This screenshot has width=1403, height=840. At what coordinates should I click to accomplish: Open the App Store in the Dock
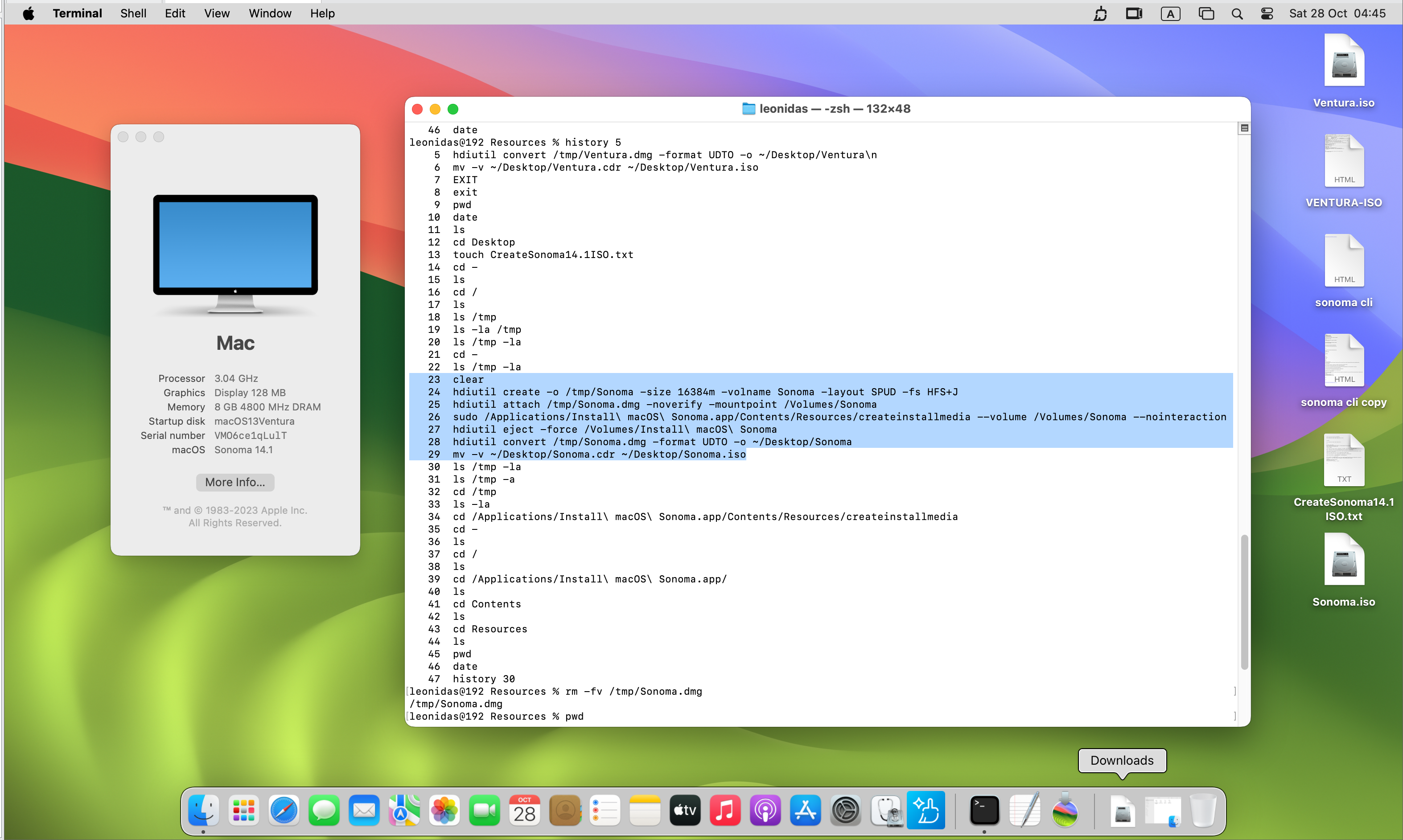pos(806,811)
